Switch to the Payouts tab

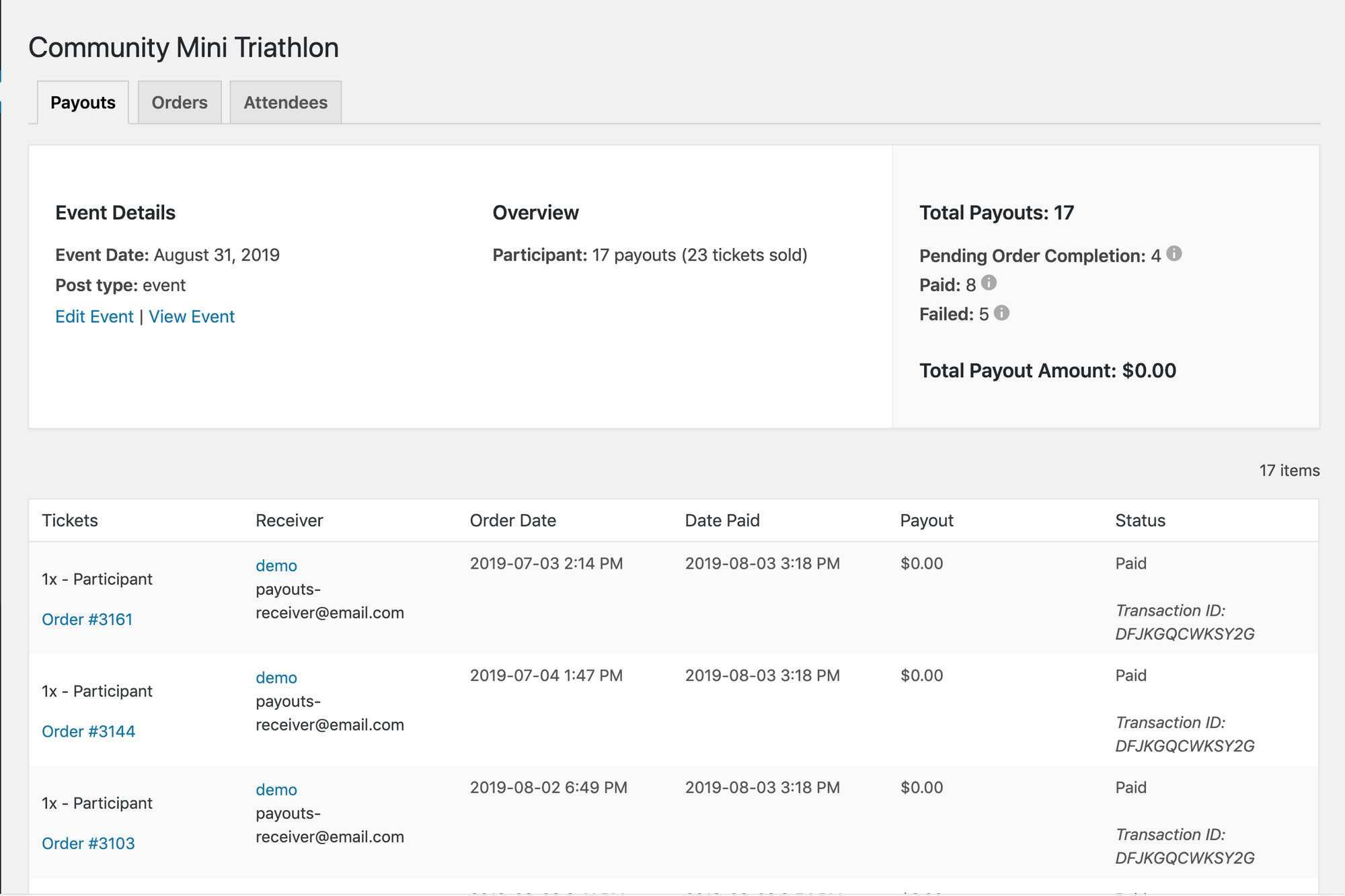pyautogui.click(x=83, y=103)
